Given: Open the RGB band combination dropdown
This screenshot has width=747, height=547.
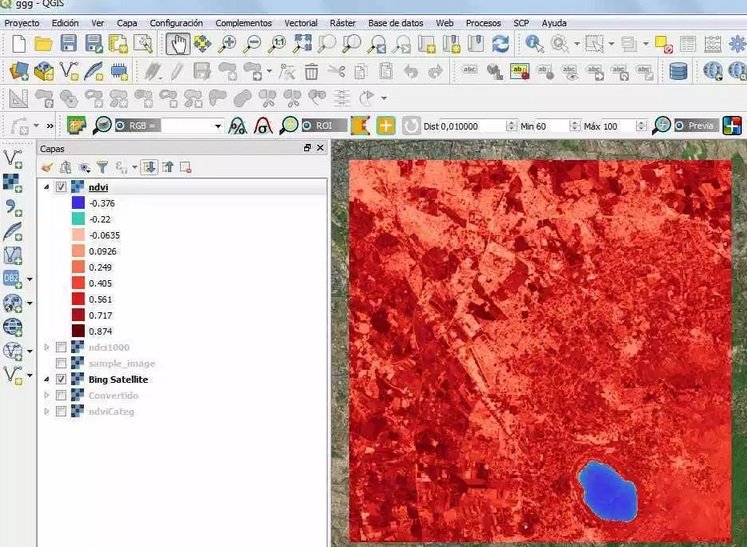Looking at the screenshot, I should [x=218, y=126].
